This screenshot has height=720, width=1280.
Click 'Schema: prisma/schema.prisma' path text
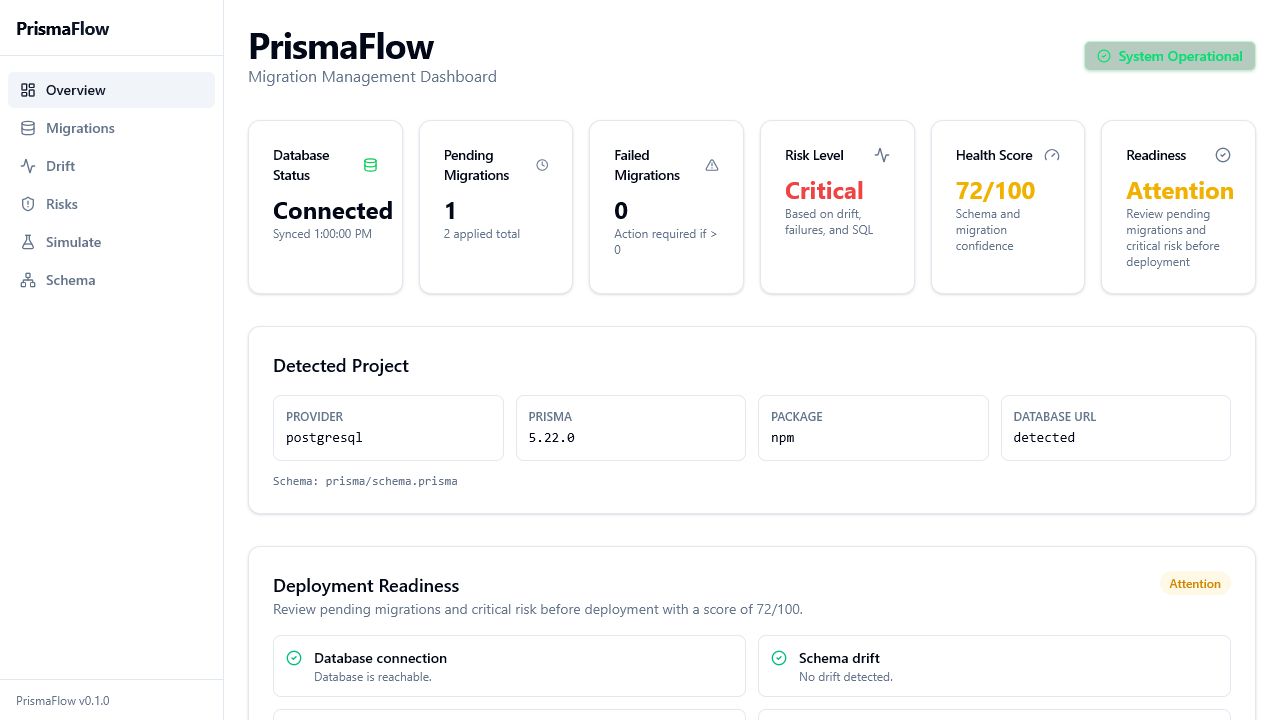click(x=365, y=481)
